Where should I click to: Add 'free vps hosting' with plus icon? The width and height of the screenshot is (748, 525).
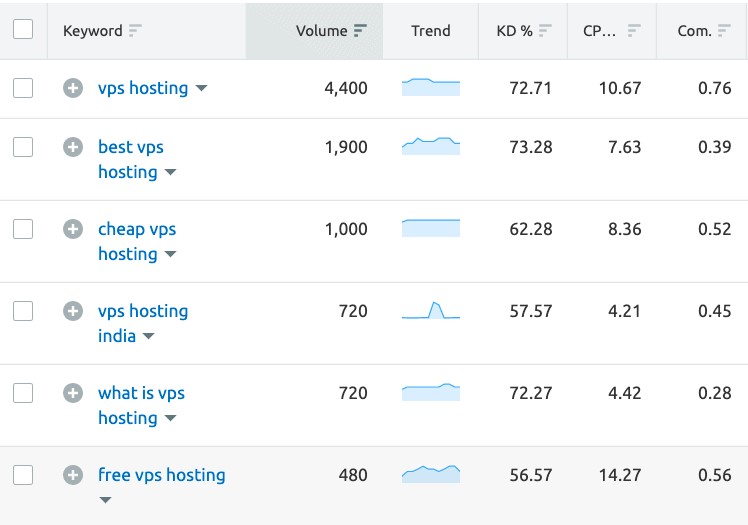[x=73, y=475]
